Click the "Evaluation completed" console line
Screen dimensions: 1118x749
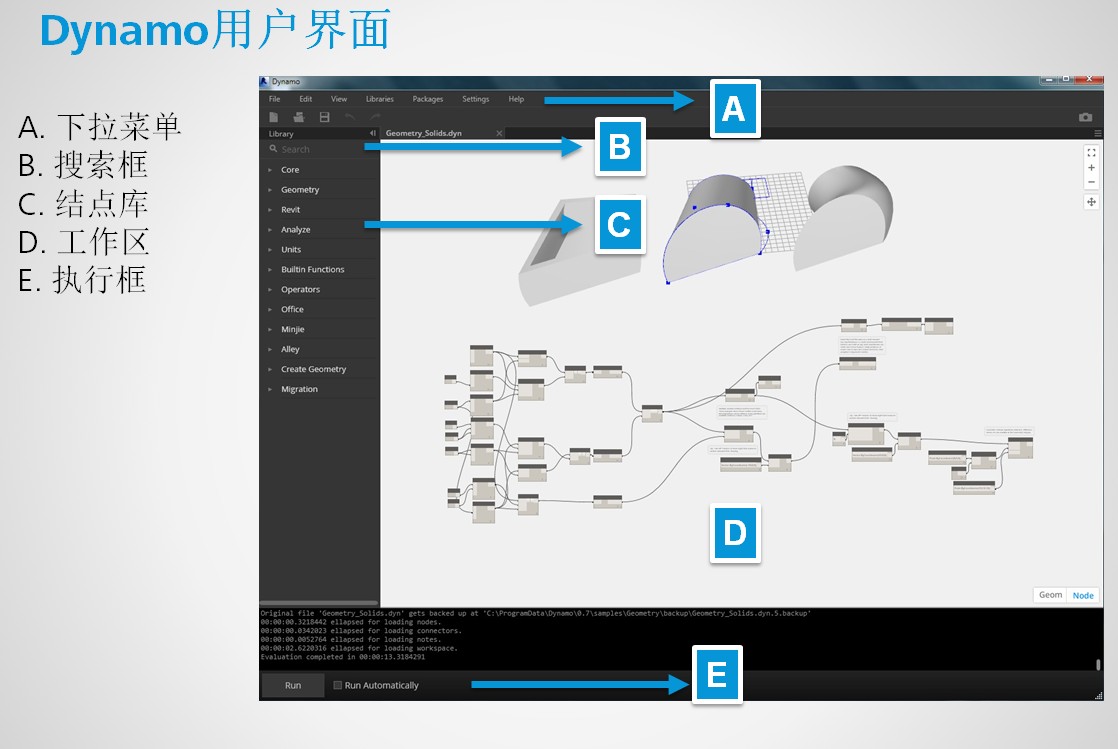click(342, 657)
